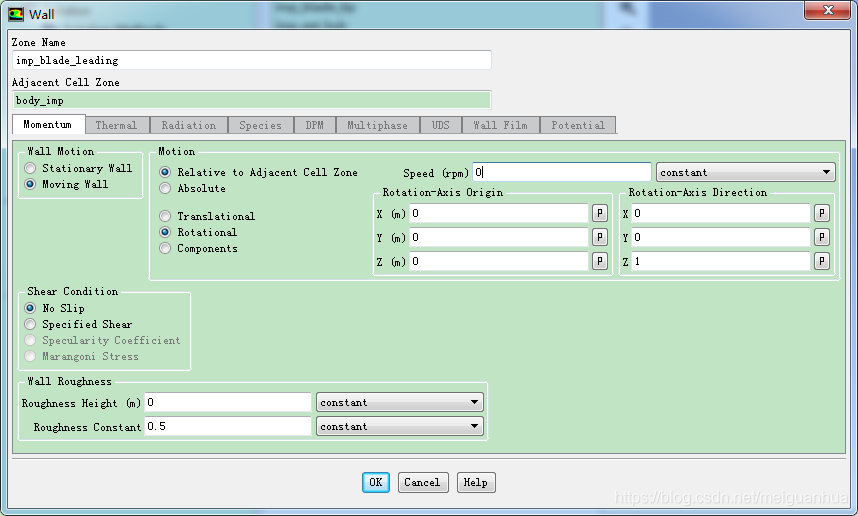
Task: Open Help for the Wall dialog
Action: tap(476, 482)
